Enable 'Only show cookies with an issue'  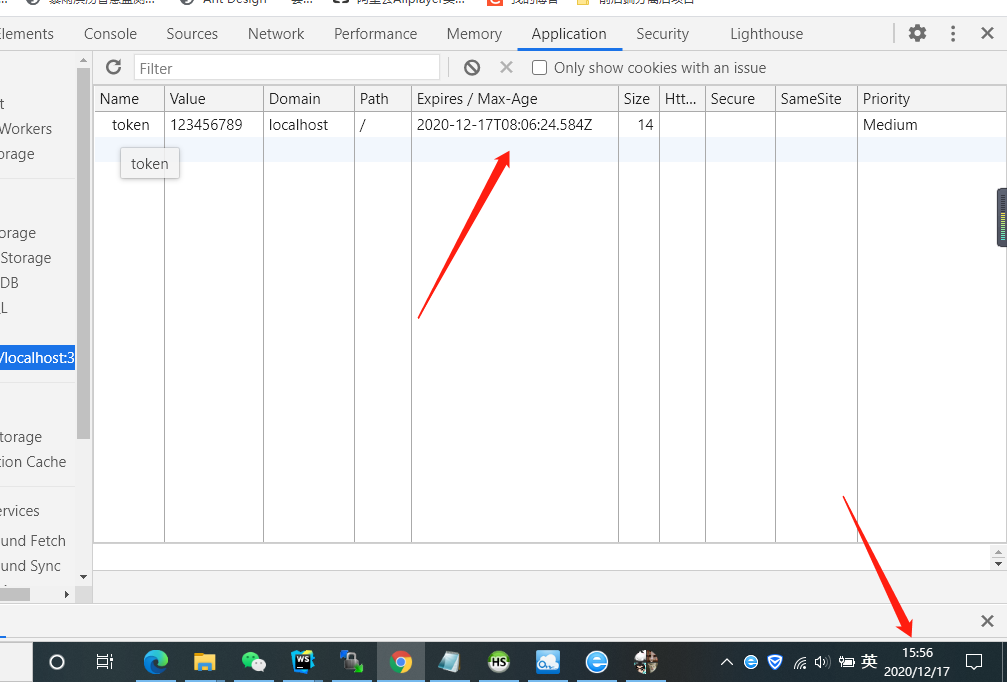(539, 67)
